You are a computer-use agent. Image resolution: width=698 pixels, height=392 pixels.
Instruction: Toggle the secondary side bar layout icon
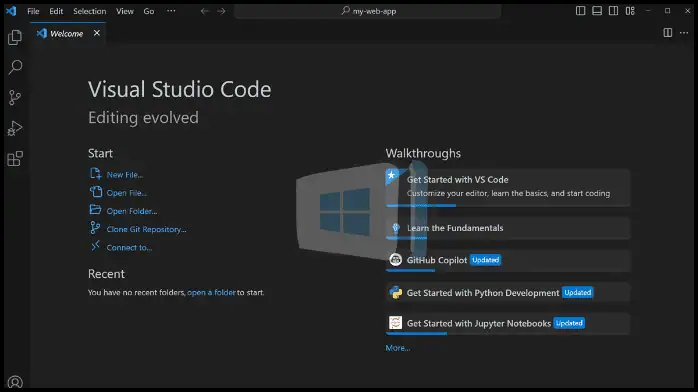coord(613,11)
